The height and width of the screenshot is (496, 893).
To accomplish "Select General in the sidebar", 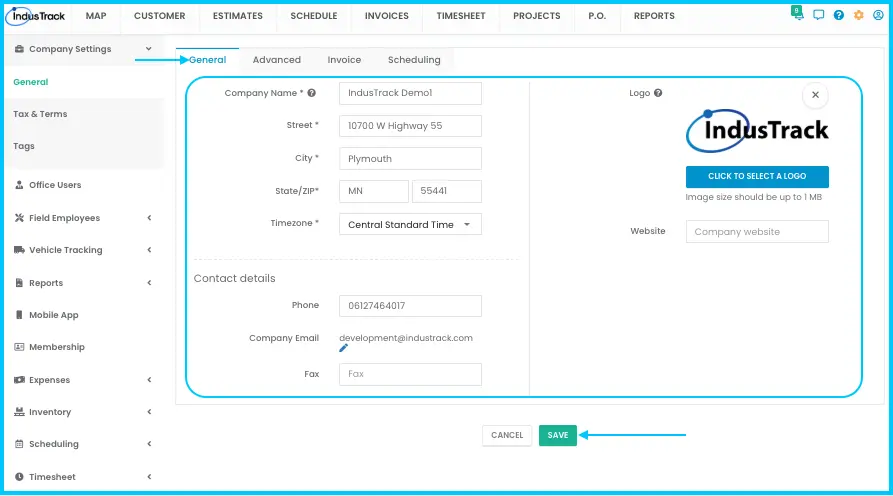I will click(31, 82).
